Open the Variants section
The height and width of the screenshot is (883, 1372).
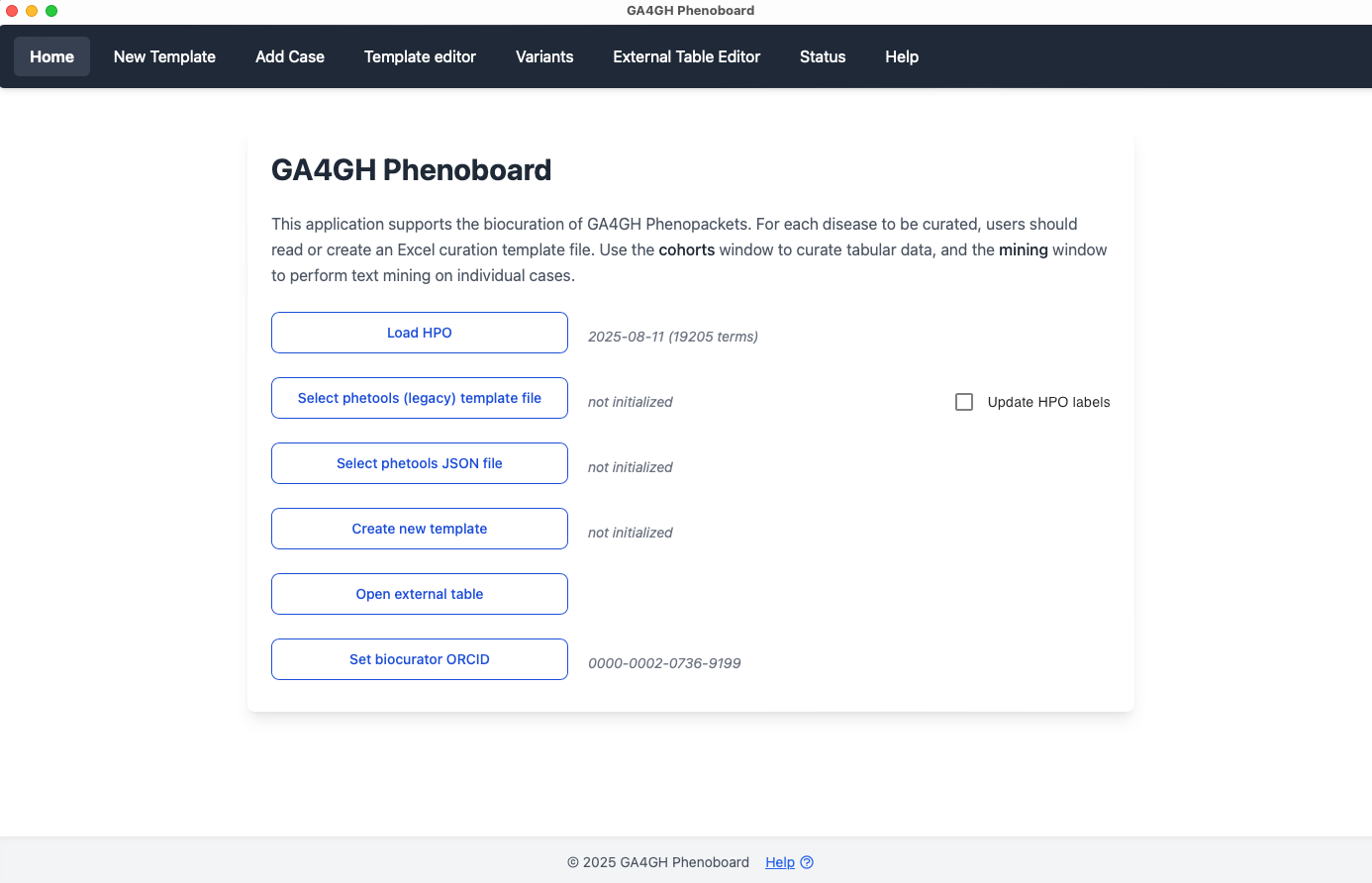click(x=543, y=56)
